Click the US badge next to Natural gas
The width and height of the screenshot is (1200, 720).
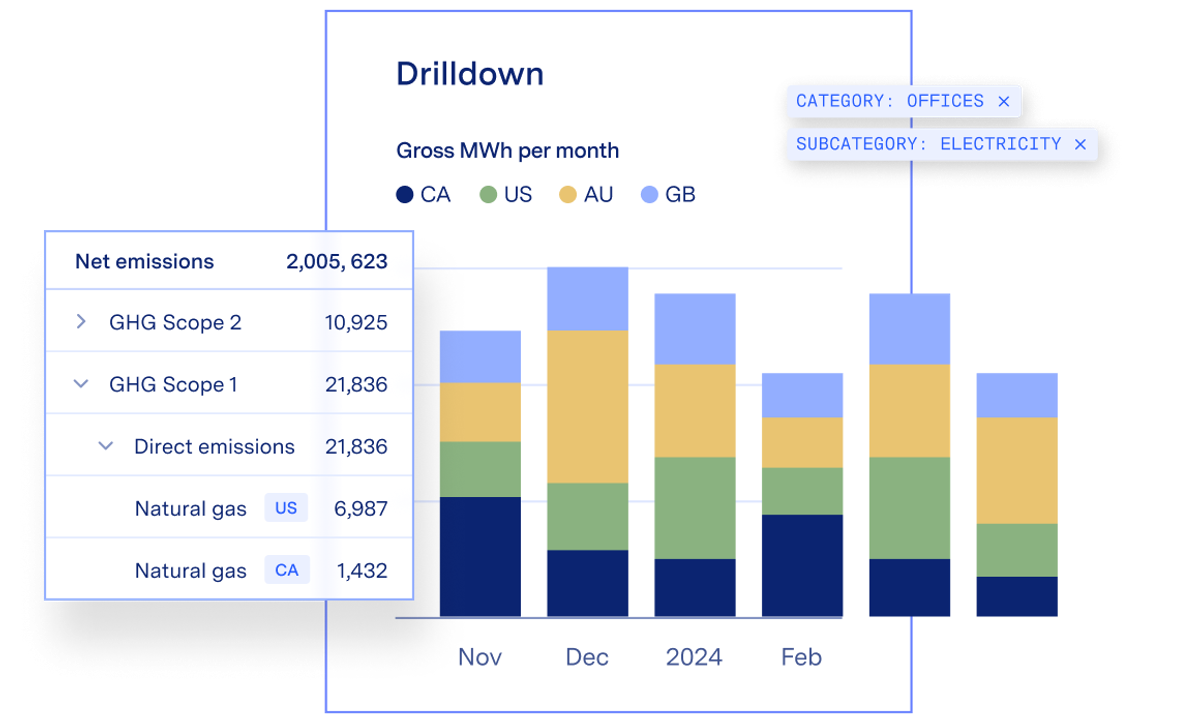[285, 508]
